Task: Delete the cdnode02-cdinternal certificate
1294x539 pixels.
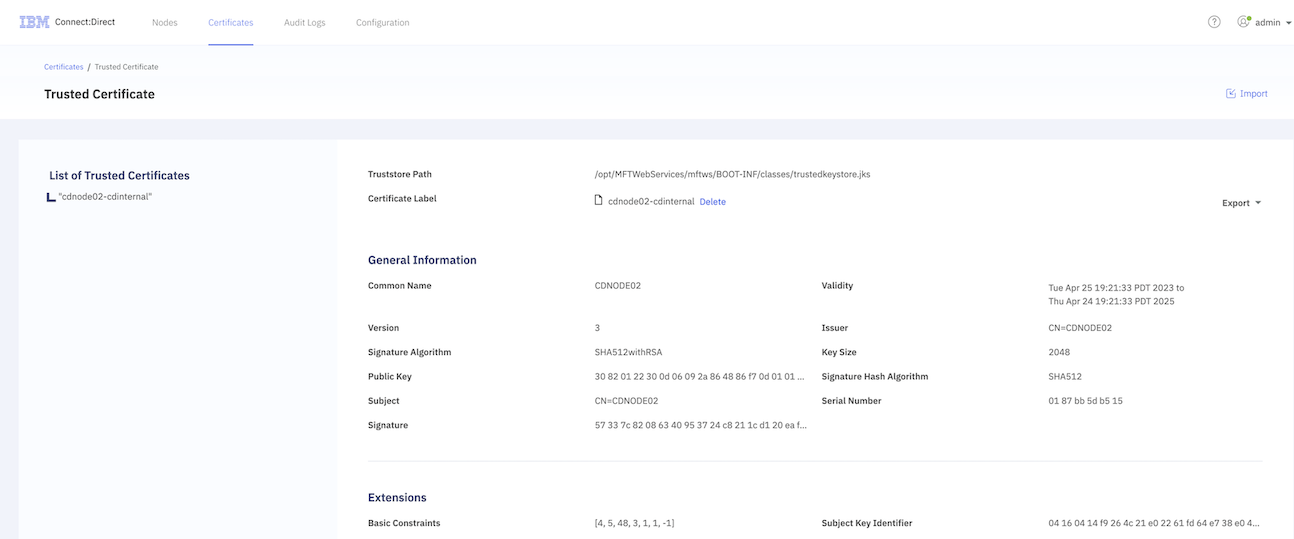Action: coord(712,202)
